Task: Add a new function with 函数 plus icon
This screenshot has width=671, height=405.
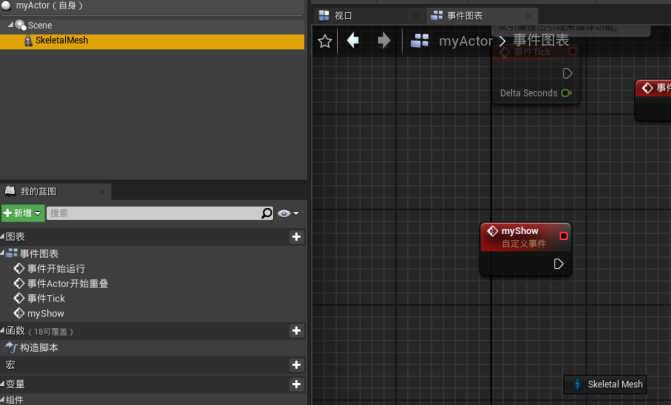Action: 296,330
